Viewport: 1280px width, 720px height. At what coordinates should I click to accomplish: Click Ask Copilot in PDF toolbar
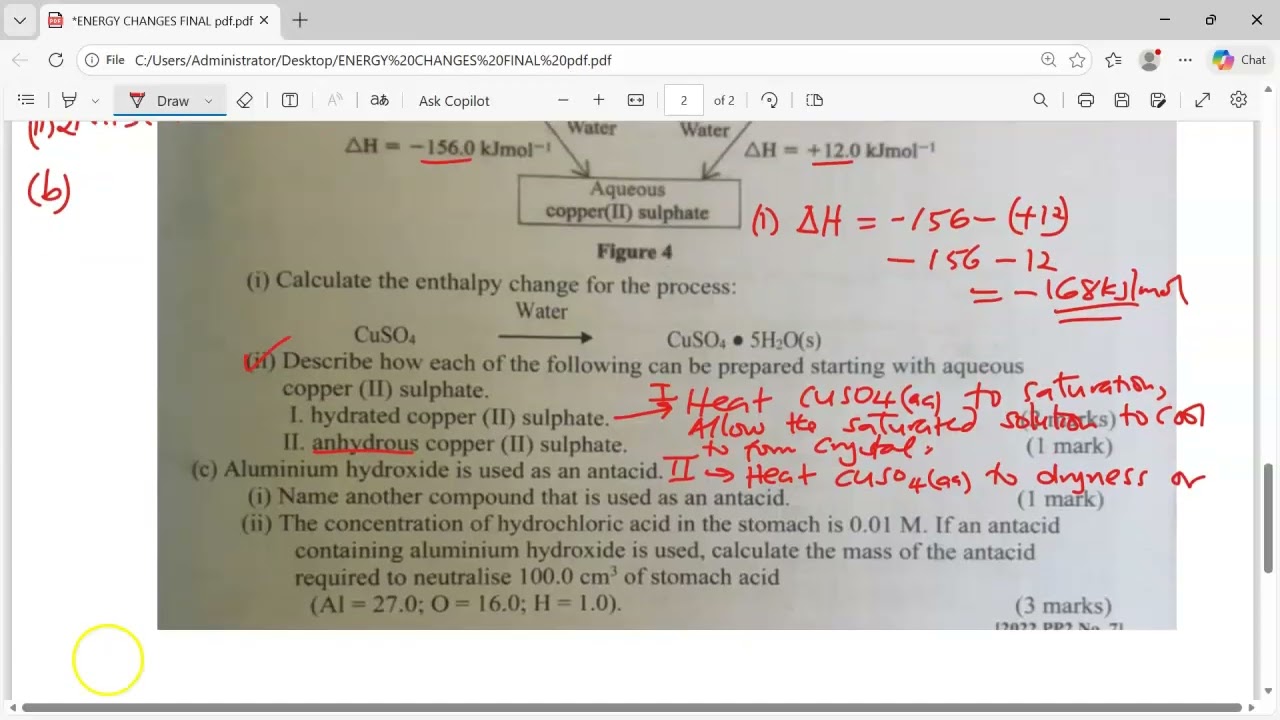[x=454, y=100]
